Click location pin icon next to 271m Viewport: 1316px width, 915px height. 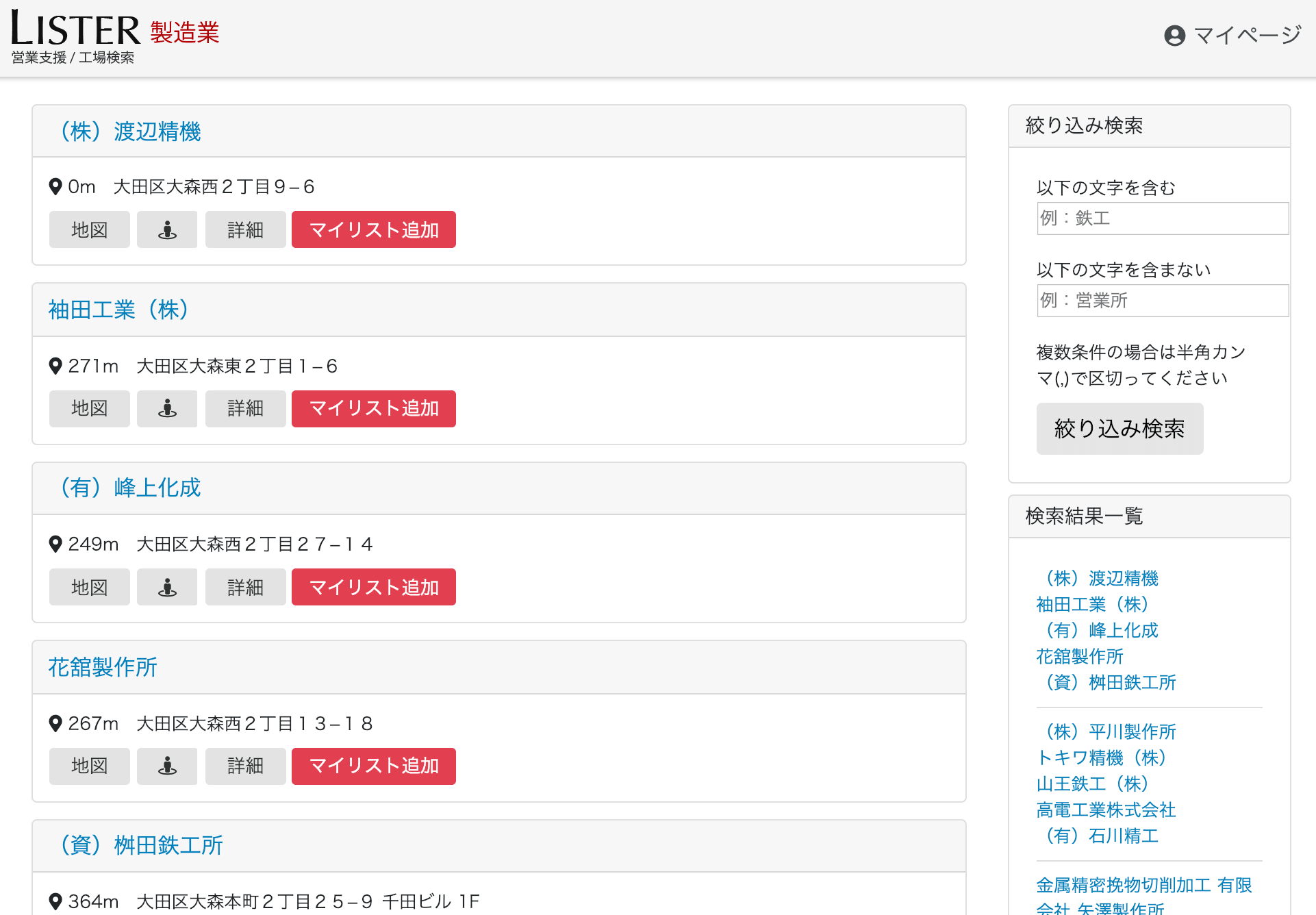pos(56,366)
